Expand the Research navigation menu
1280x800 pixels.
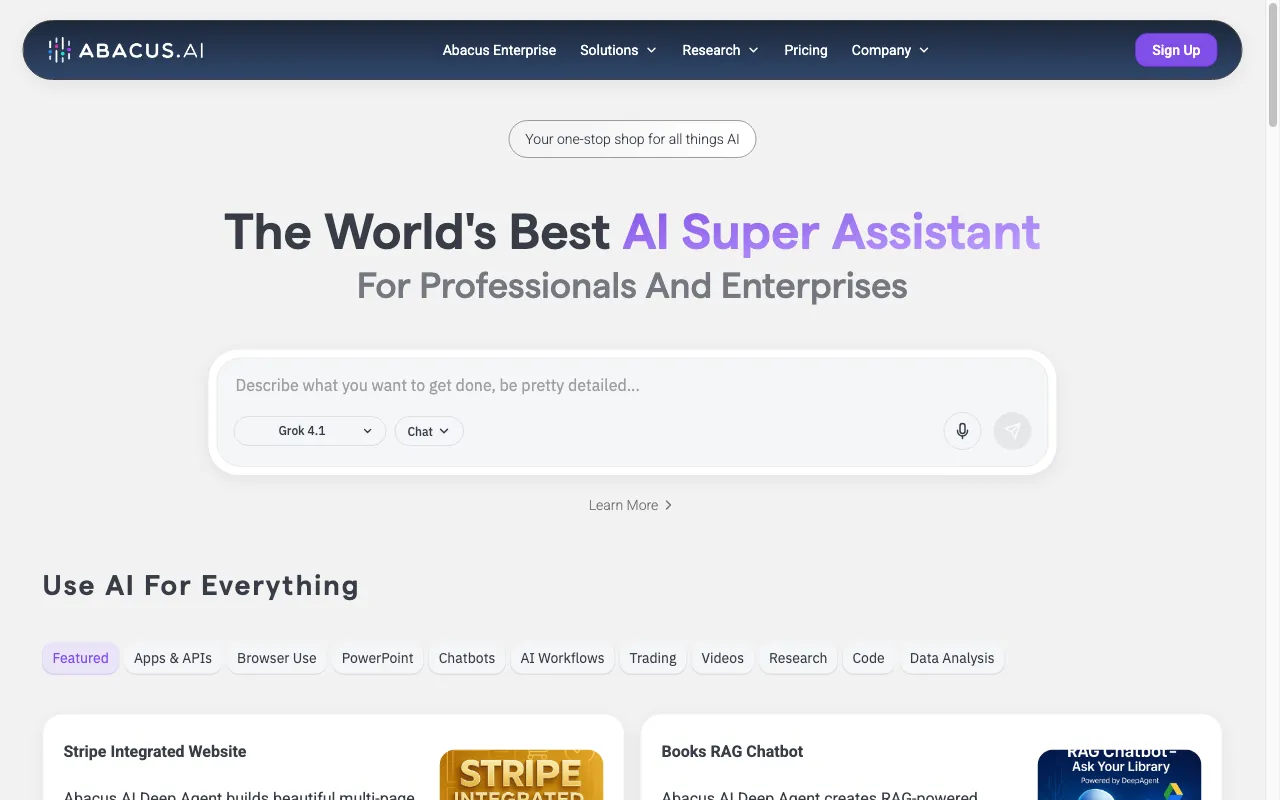tap(720, 50)
